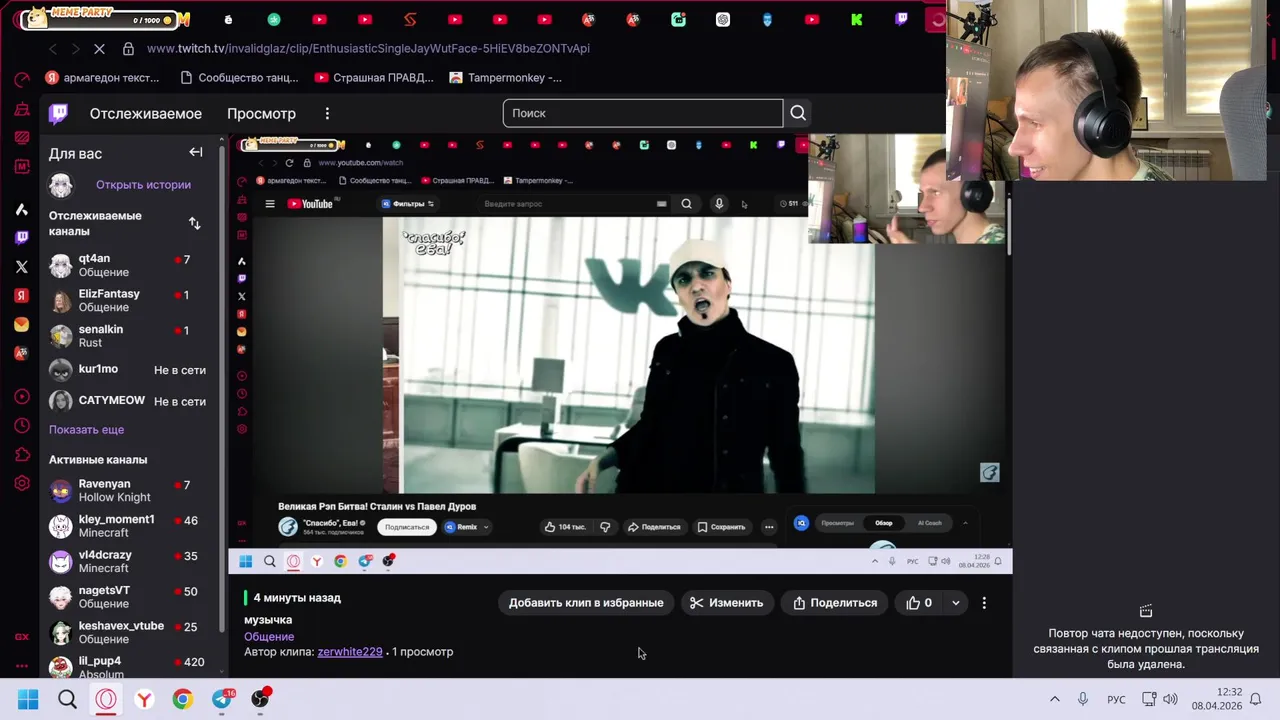The height and width of the screenshot is (720, 1280).
Task: Open the sidebar three-dots more button
Action: point(22,665)
